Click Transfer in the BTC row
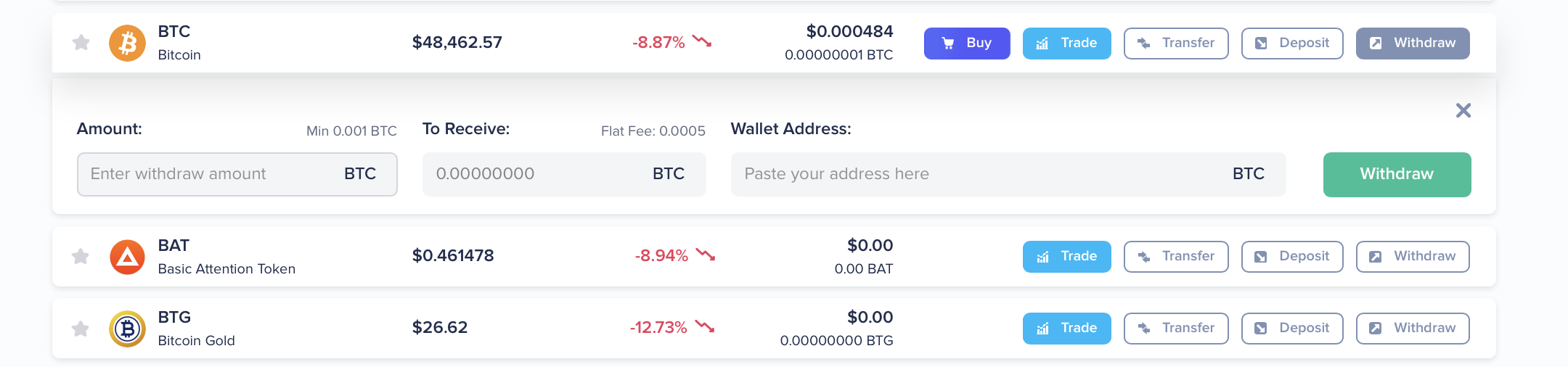The width and height of the screenshot is (1568, 367). (1175, 44)
